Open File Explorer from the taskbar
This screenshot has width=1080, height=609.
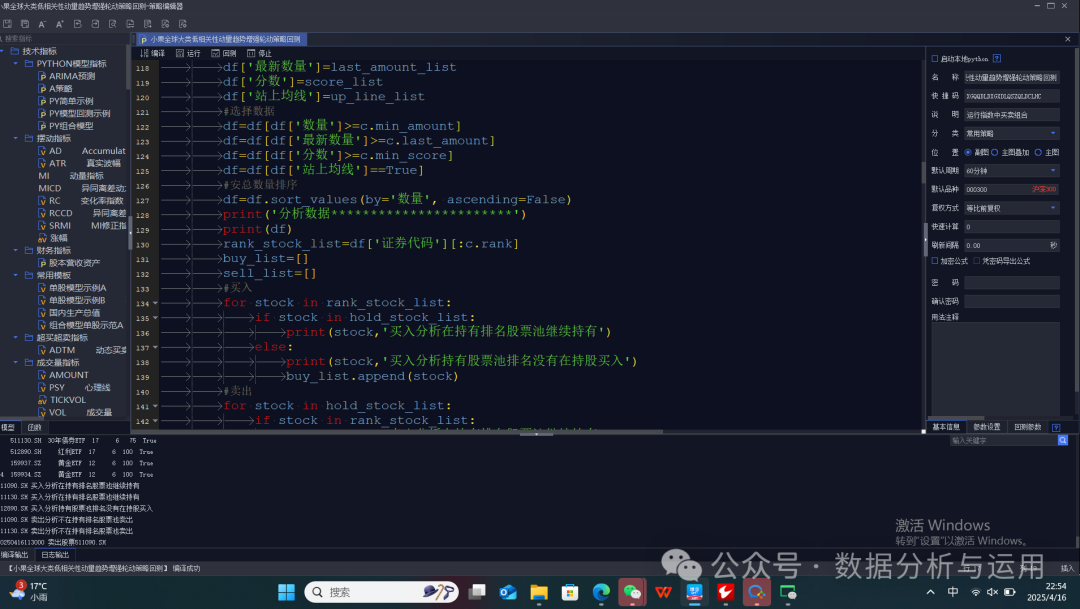coord(539,592)
